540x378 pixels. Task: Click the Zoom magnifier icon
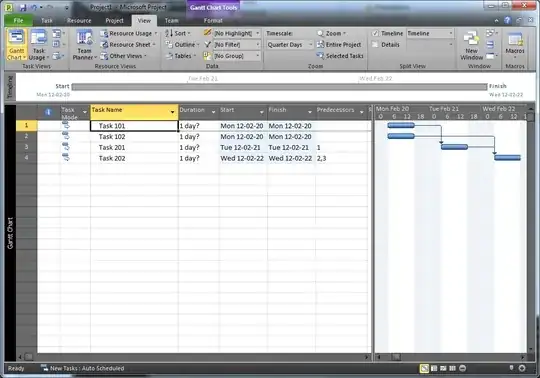point(320,33)
